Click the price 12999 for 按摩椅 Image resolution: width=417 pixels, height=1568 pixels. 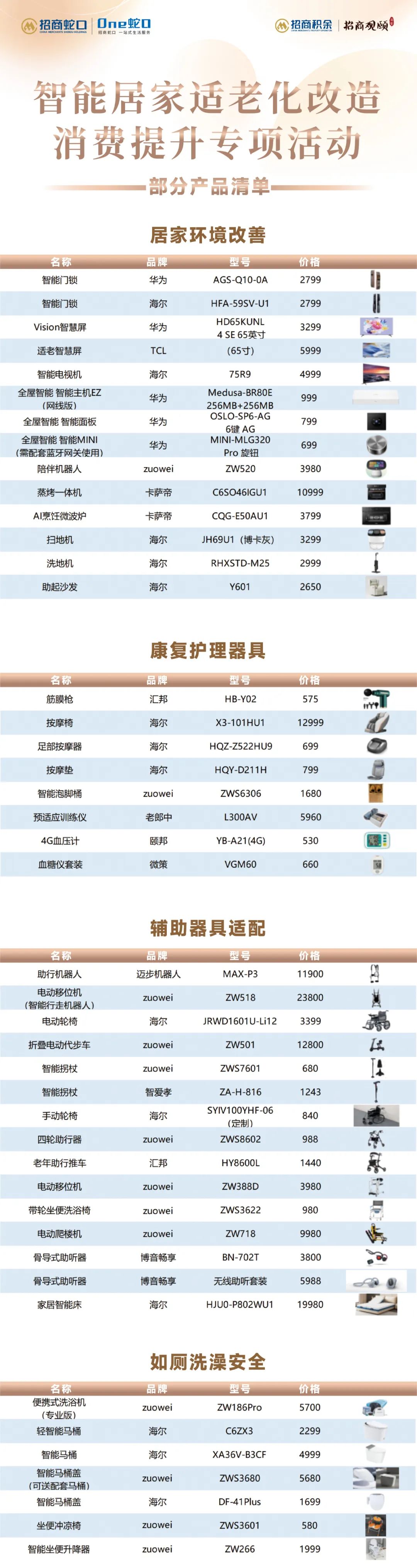click(310, 722)
